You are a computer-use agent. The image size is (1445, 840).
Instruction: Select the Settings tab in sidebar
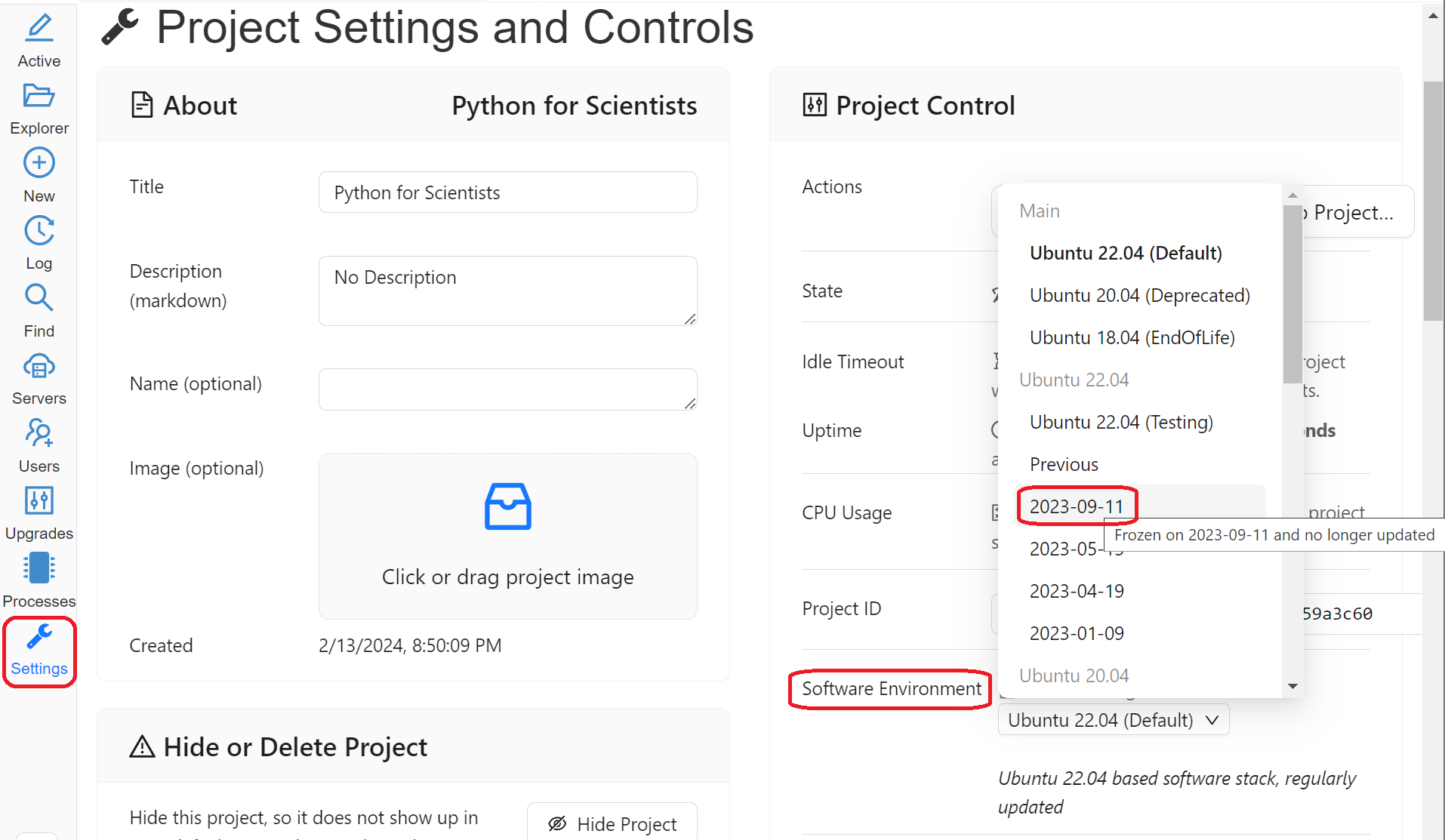tap(39, 652)
